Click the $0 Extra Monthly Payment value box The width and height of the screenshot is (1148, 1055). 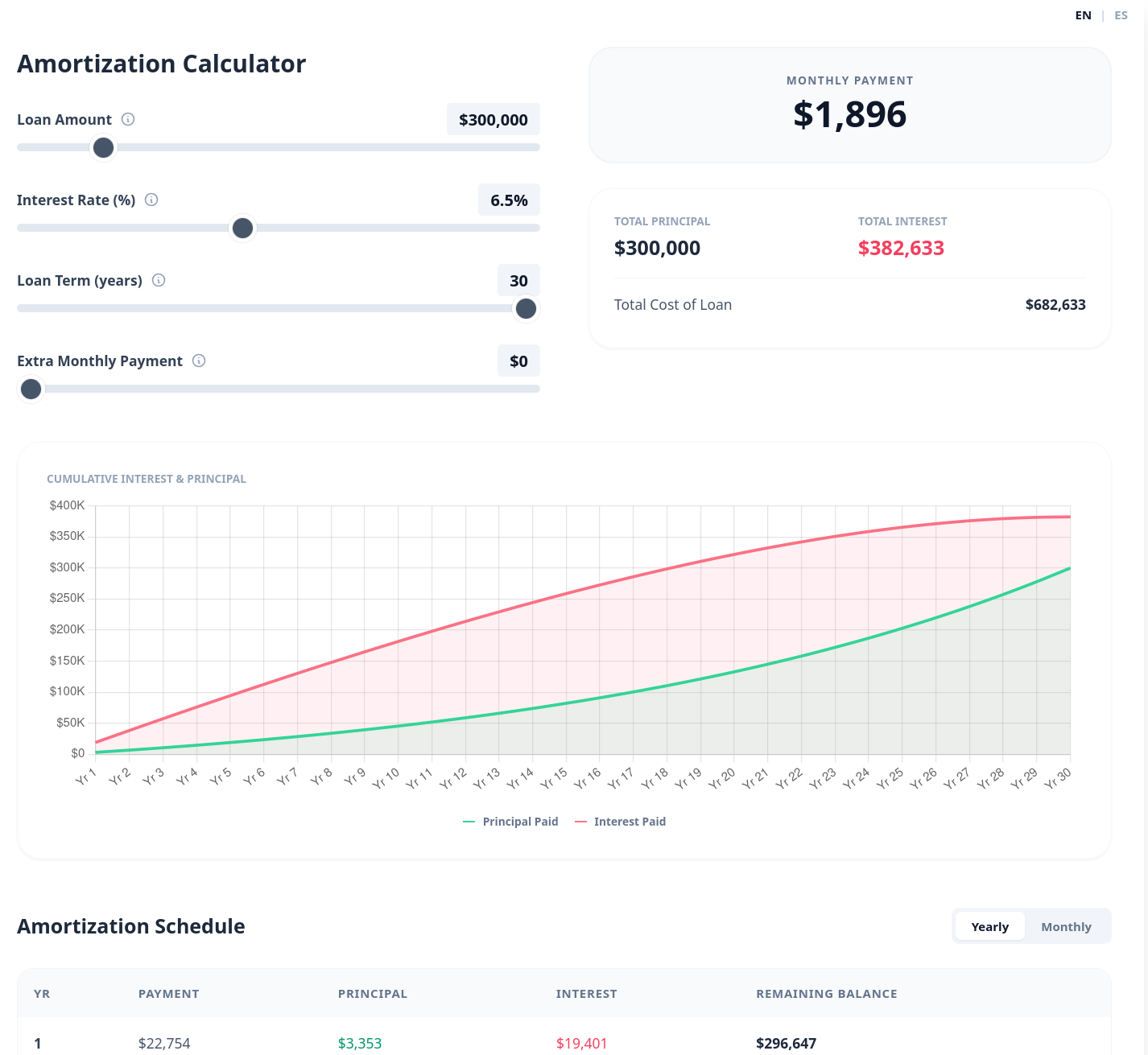pyautogui.click(x=518, y=361)
